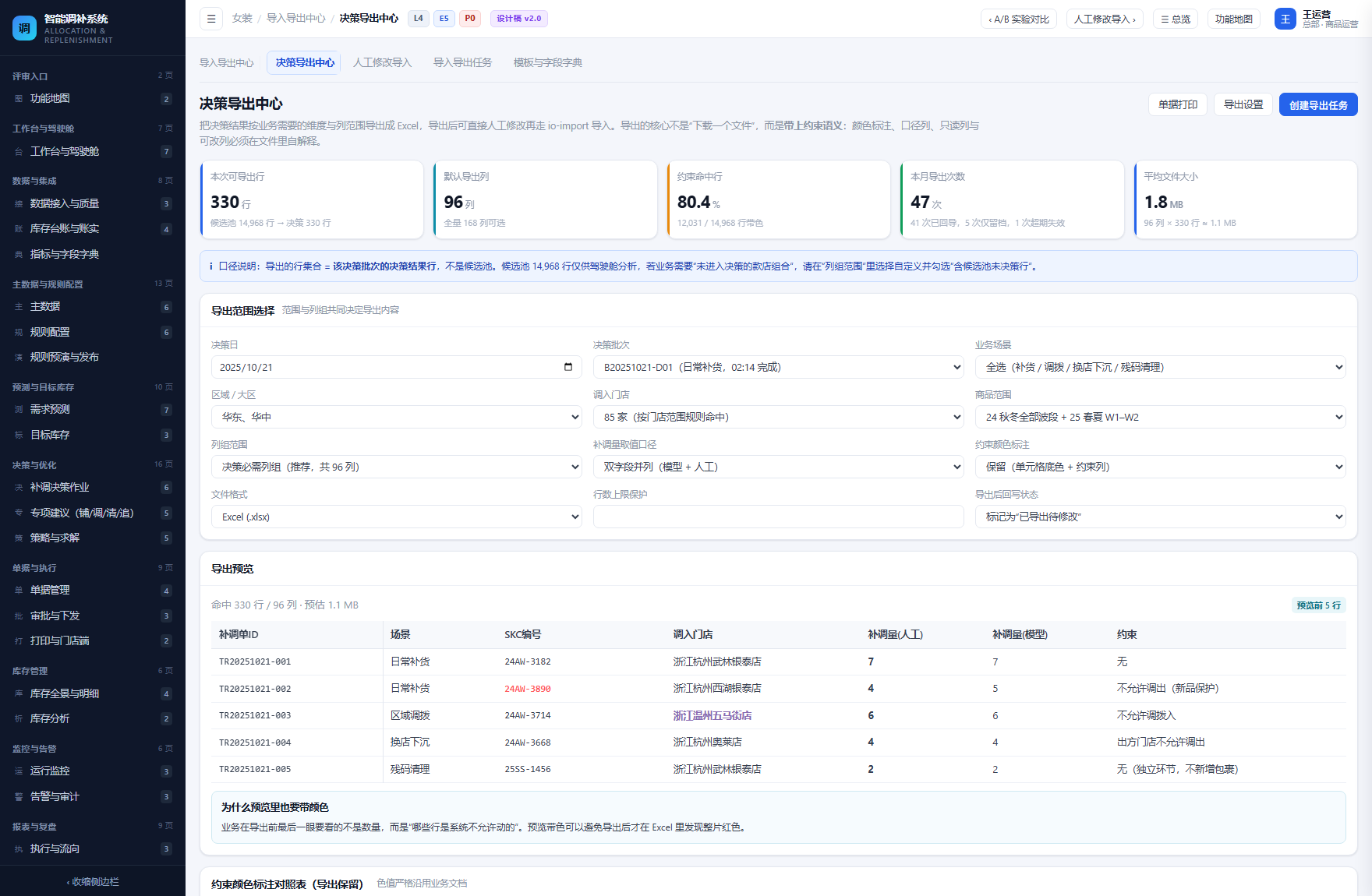Open the 区域/大区 dropdown showing 华东、华中

coord(396,417)
